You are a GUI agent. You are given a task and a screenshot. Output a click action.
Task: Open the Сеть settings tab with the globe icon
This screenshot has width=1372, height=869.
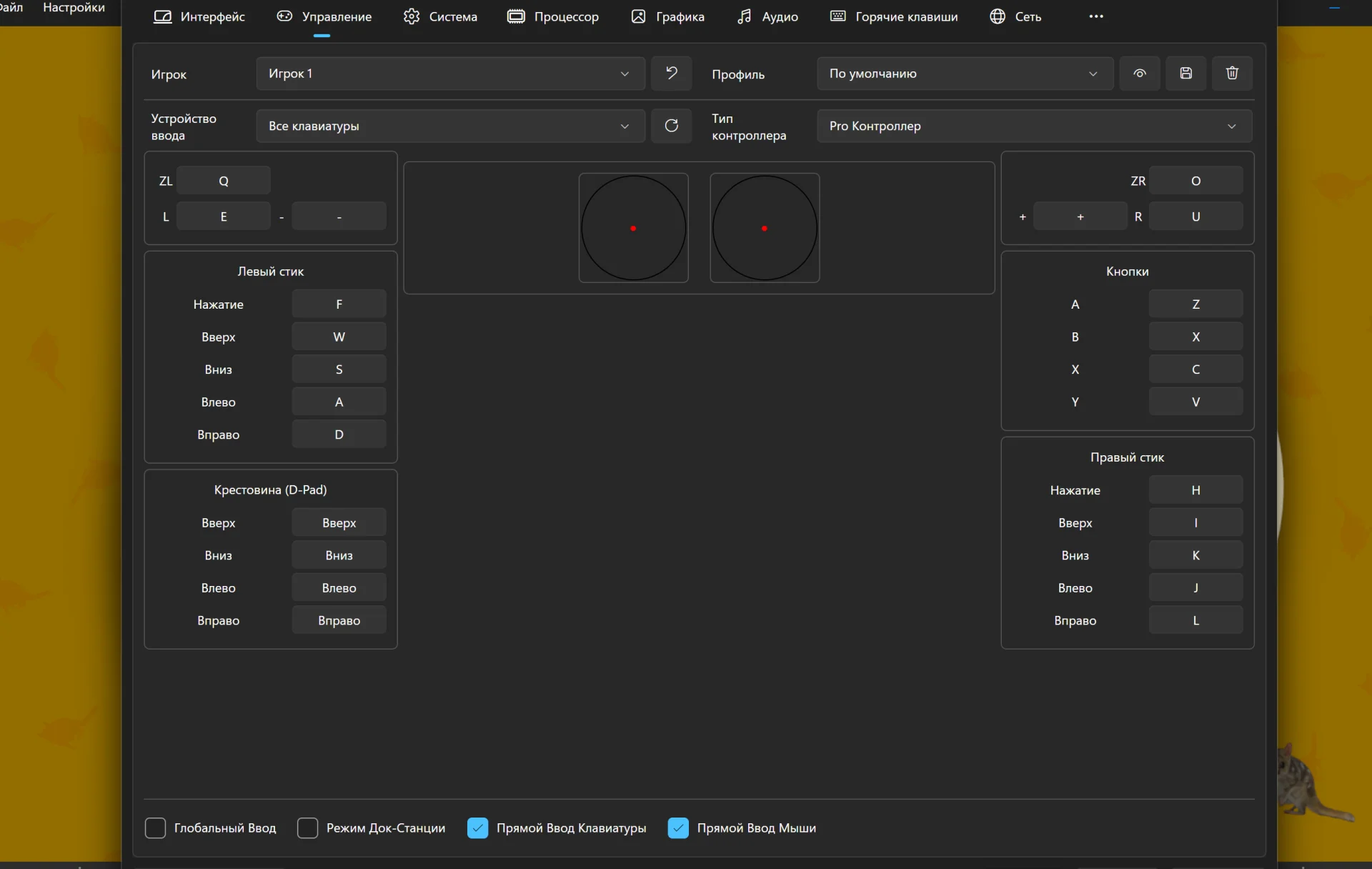1015,16
